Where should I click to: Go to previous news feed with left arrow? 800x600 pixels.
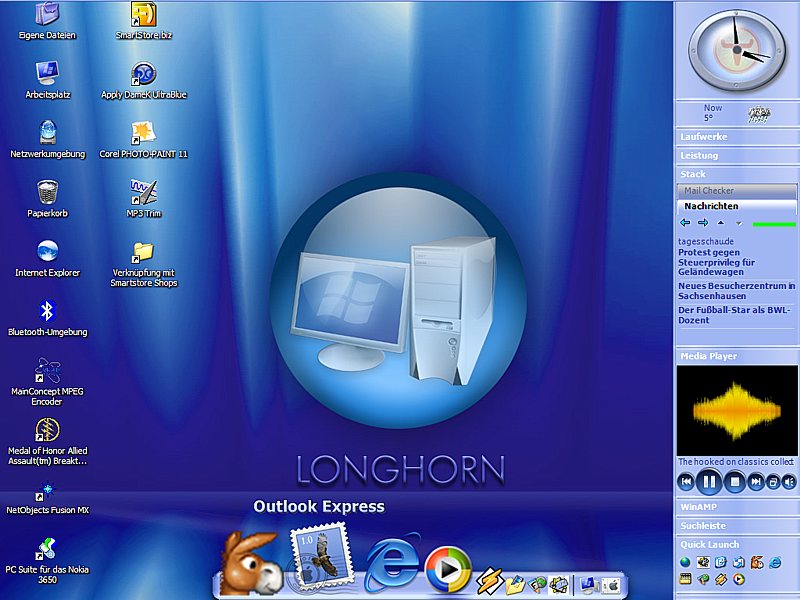pyautogui.click(x=685, y=223)
